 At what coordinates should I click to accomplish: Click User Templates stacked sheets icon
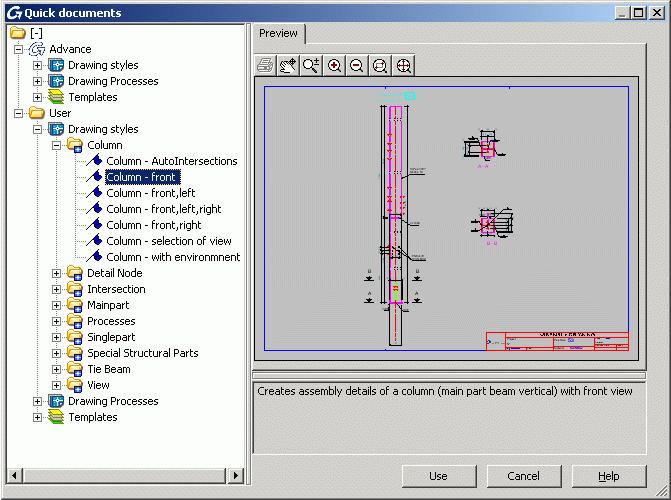56,417
